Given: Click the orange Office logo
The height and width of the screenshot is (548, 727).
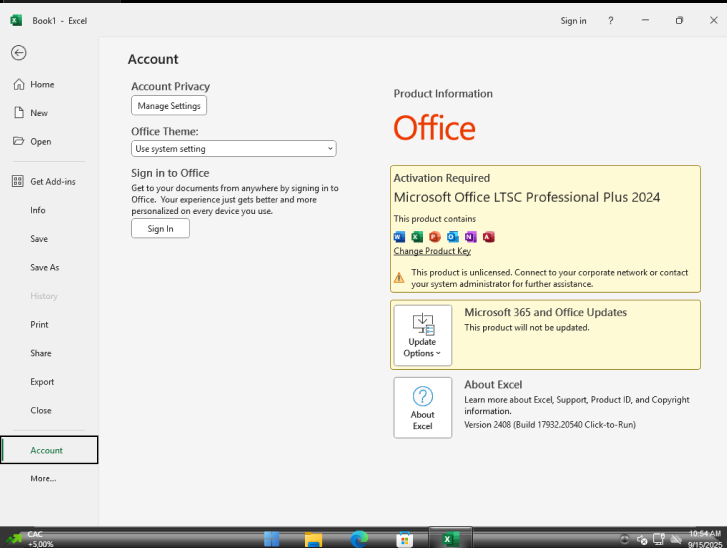Looking at the screenshot, I should tap(434, 128).
